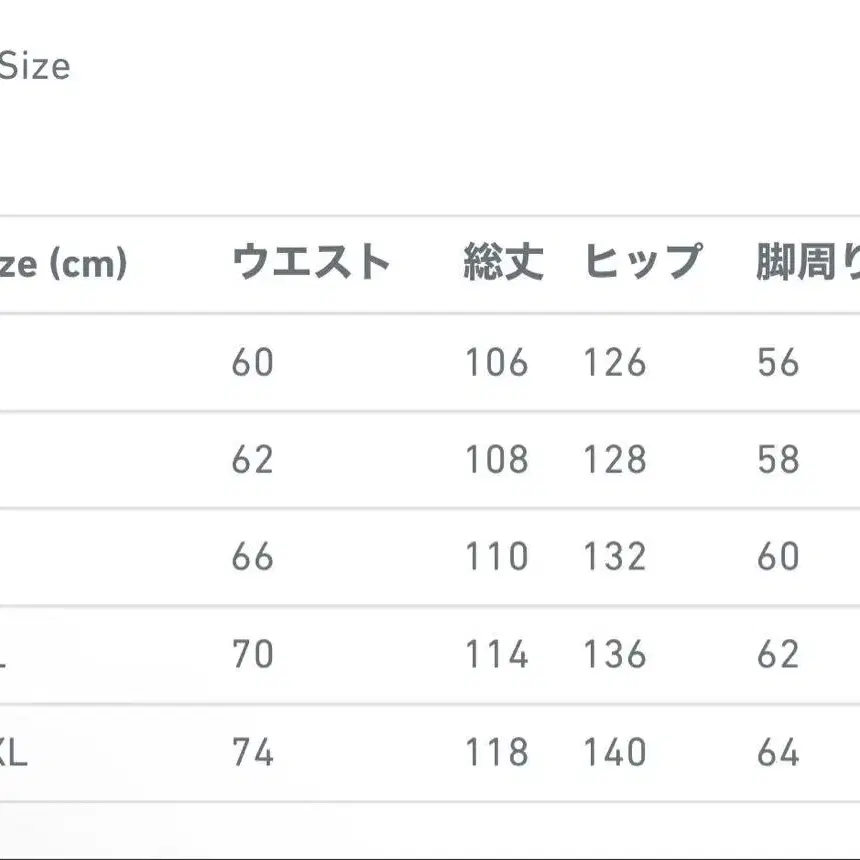Click total length value 106
860x860 pixels.
(x=497, y=362)
